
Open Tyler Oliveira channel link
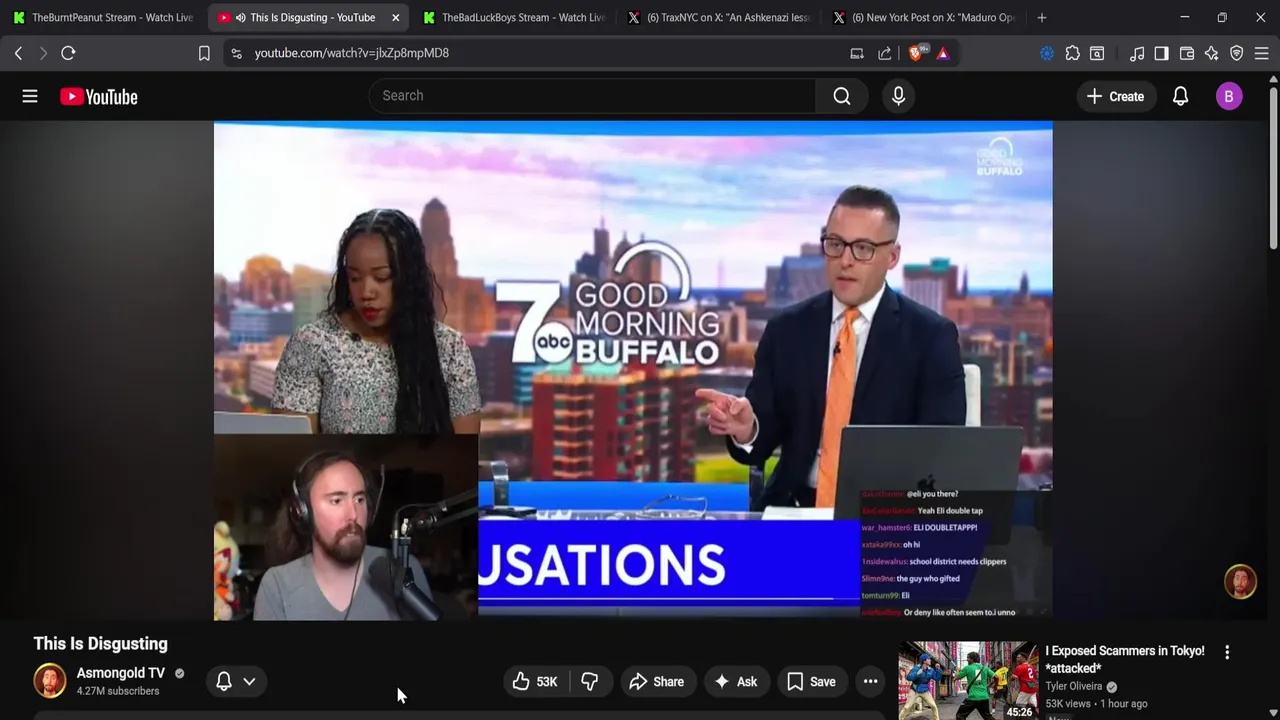coord(1074,687)
